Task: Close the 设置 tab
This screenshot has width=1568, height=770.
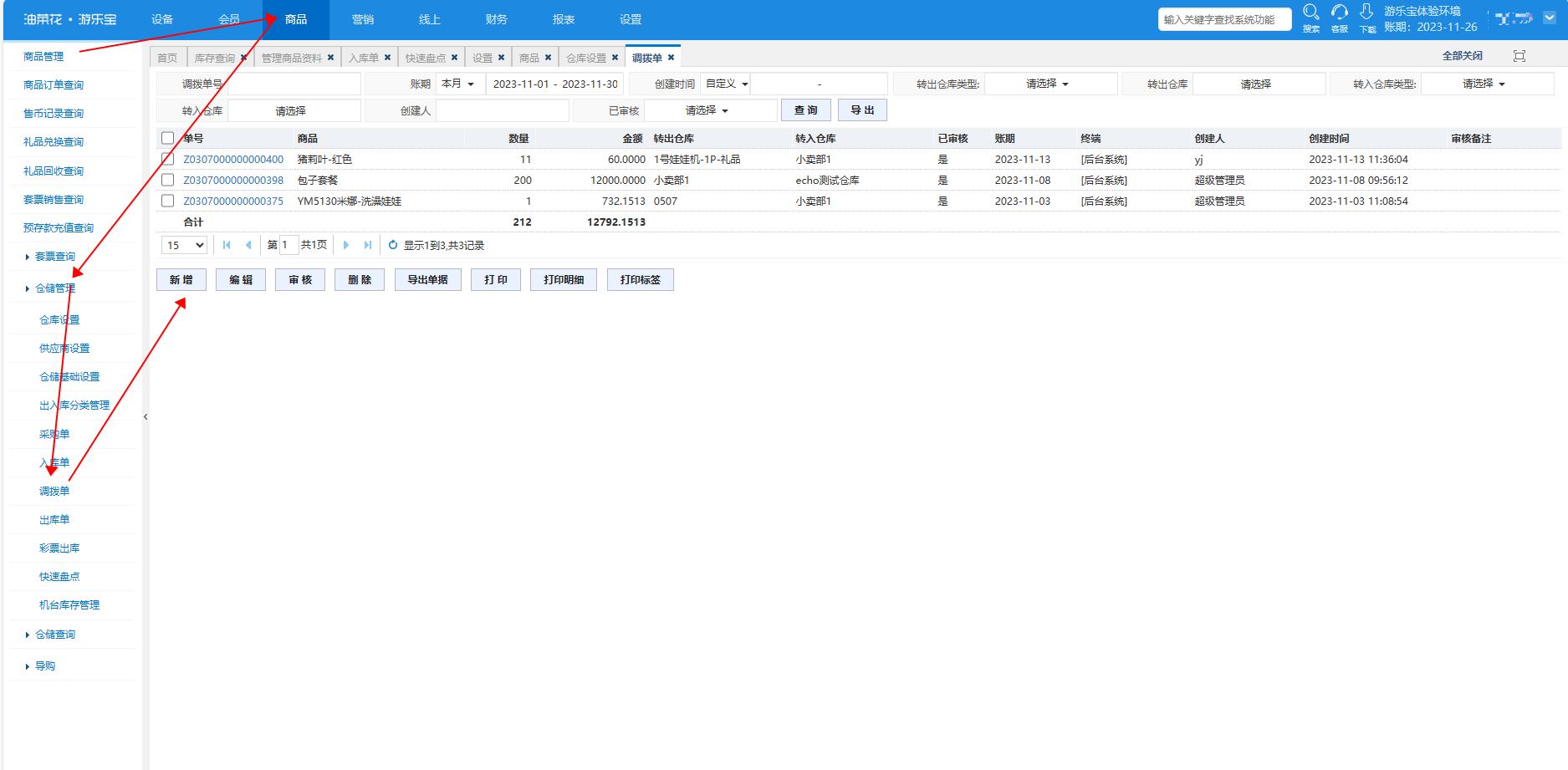Action: [501, 58]
